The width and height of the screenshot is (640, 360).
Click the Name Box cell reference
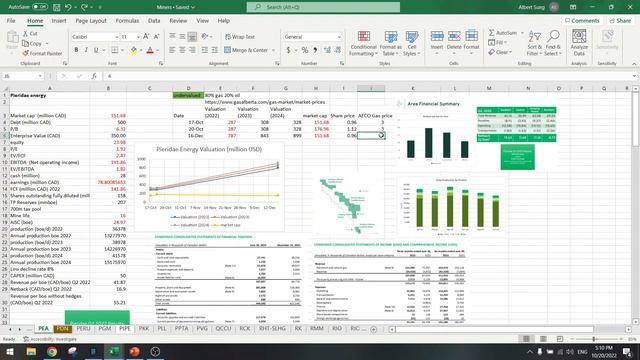22,76
